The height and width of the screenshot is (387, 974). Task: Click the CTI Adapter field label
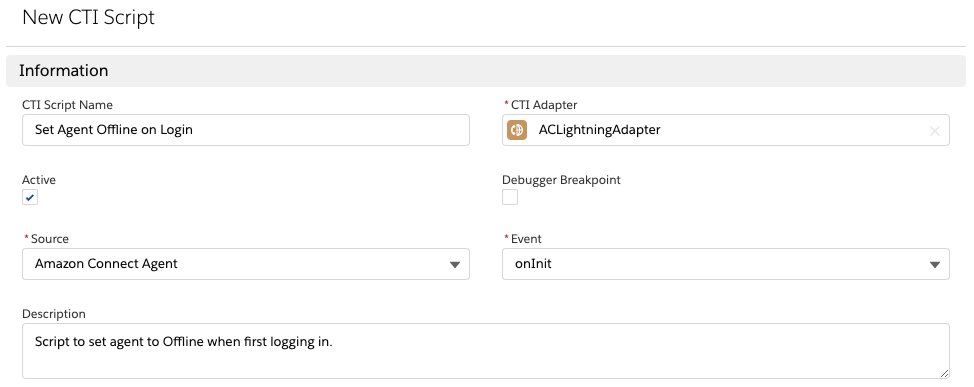click(544, 105)
